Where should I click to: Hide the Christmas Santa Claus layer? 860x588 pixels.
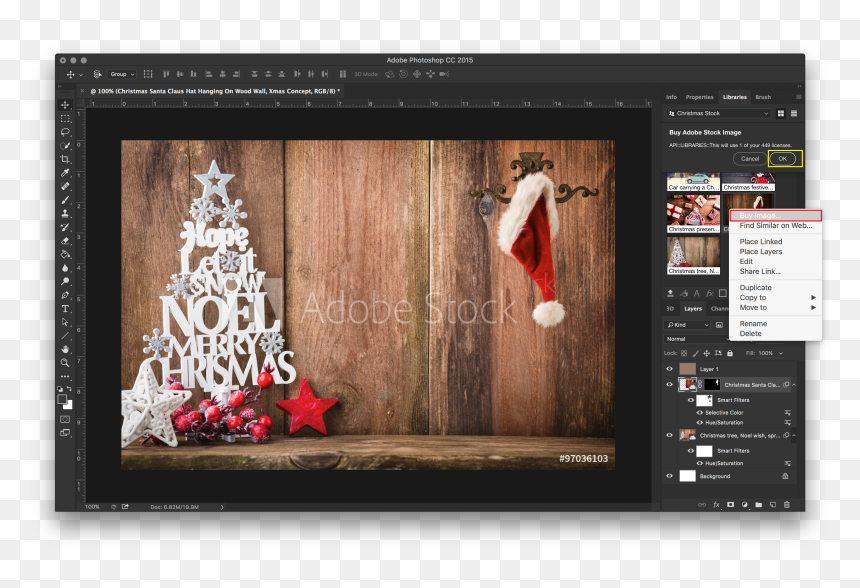669,385
